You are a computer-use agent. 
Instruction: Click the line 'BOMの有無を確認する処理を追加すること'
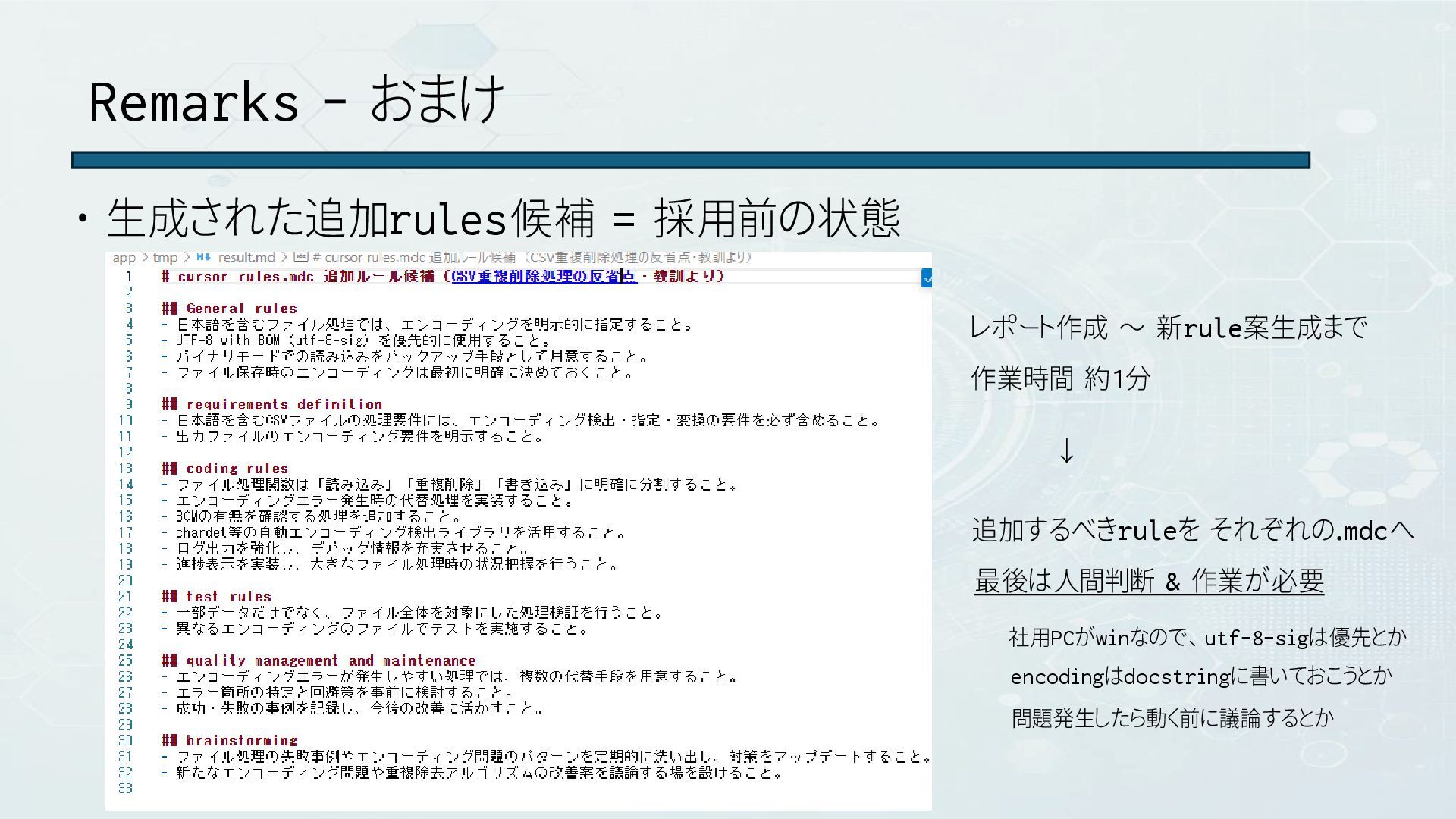click(312, 517)
